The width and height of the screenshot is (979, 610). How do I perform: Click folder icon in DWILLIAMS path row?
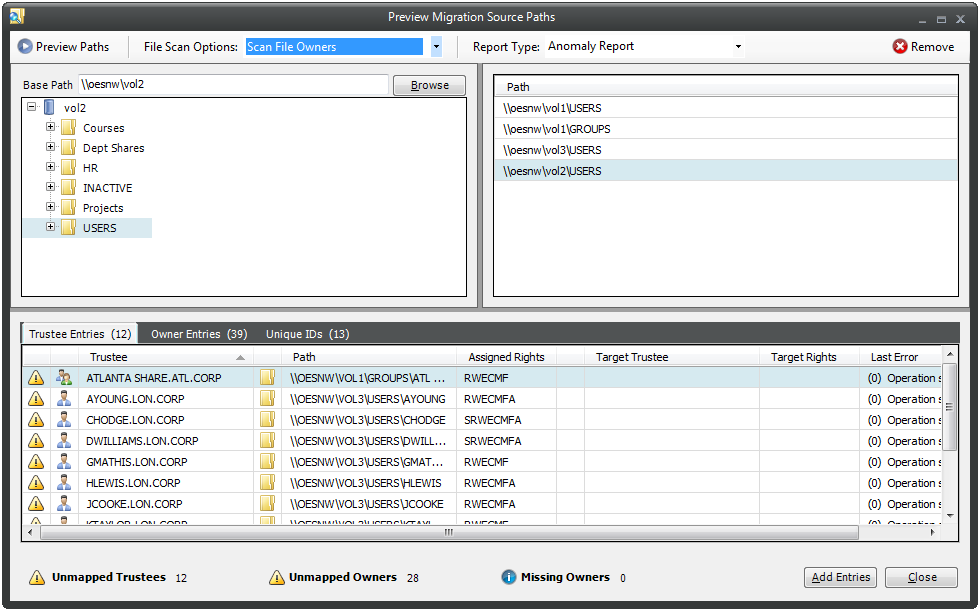pyautogui.click(x=267, y=441)
